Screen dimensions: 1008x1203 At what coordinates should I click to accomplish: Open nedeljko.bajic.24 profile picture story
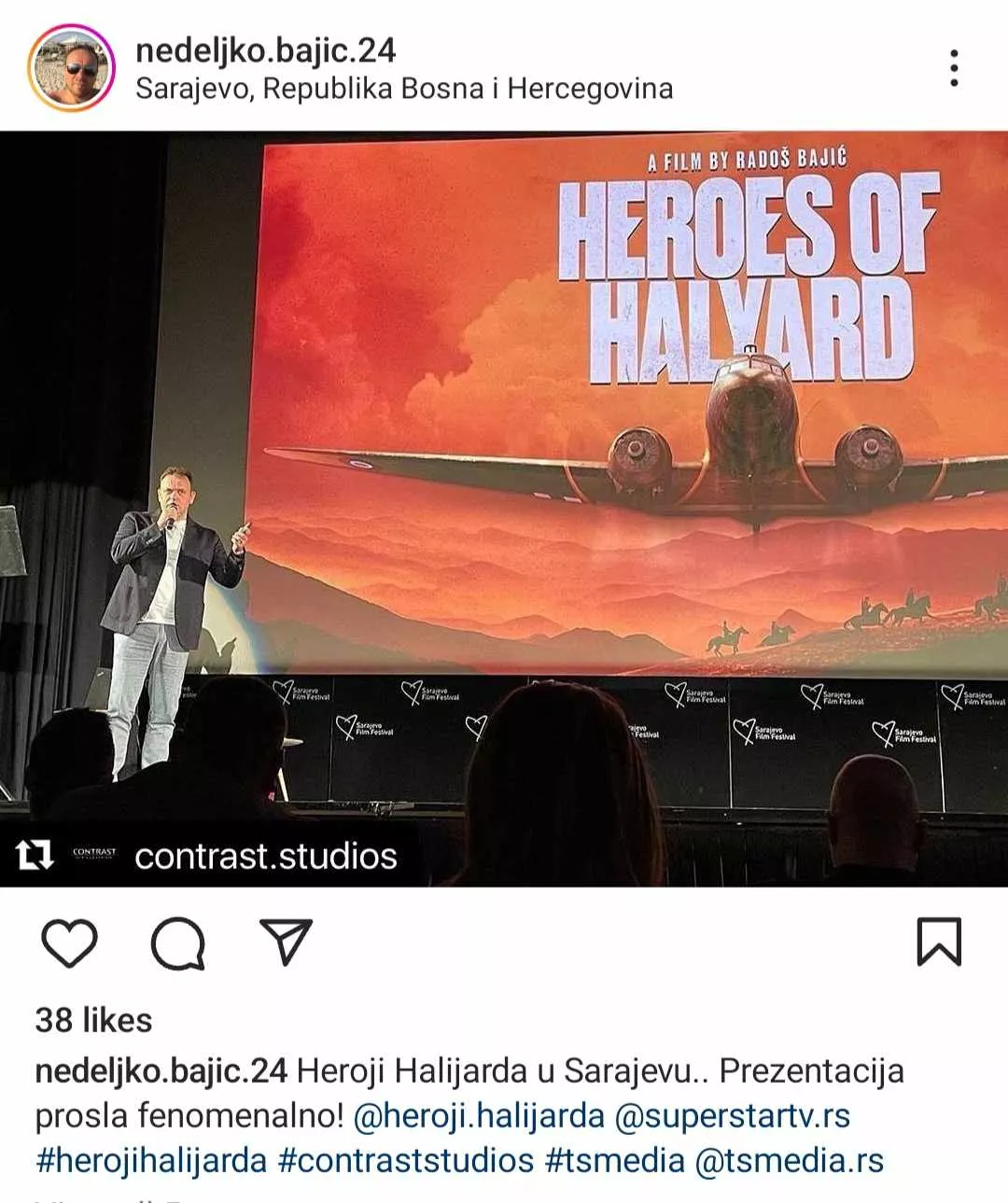pyautogui.click(x=72, y=68)
